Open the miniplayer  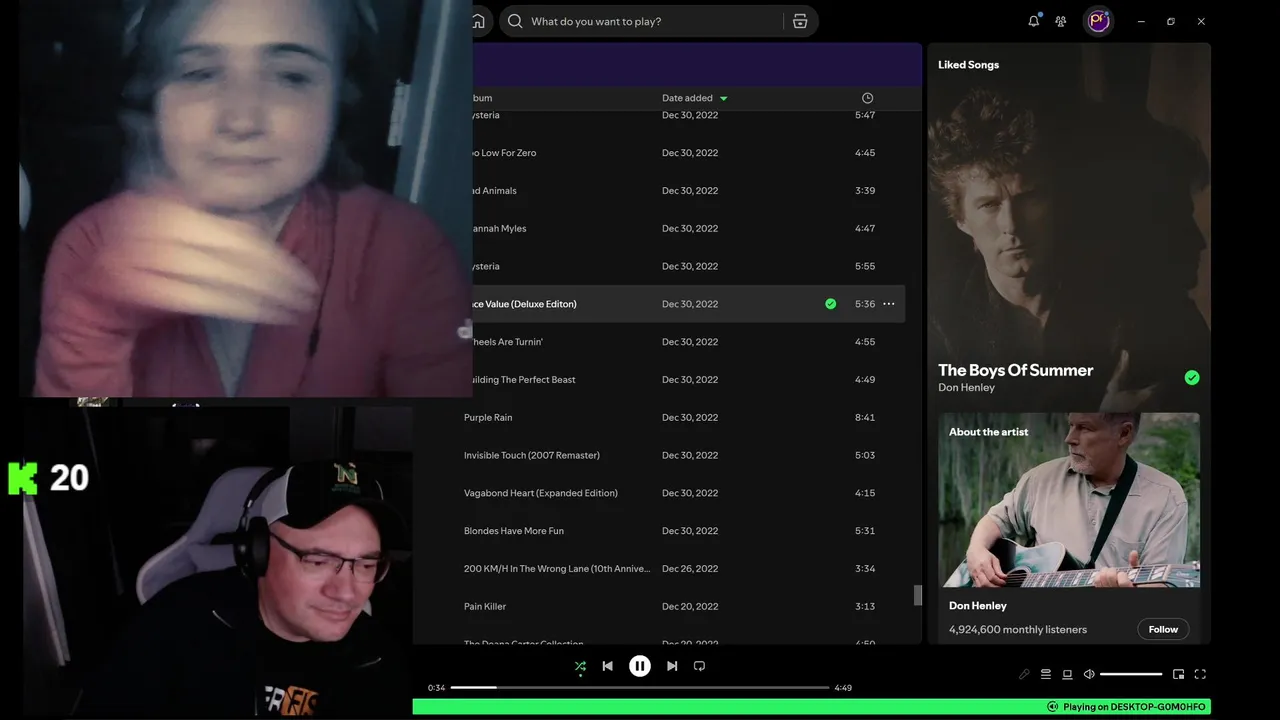(x=1178, y=674)
